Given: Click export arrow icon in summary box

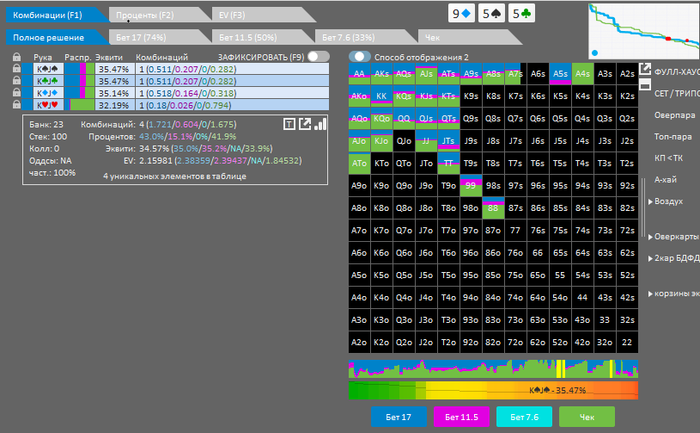Looking at the screenshot, I should tap(305, 124).
